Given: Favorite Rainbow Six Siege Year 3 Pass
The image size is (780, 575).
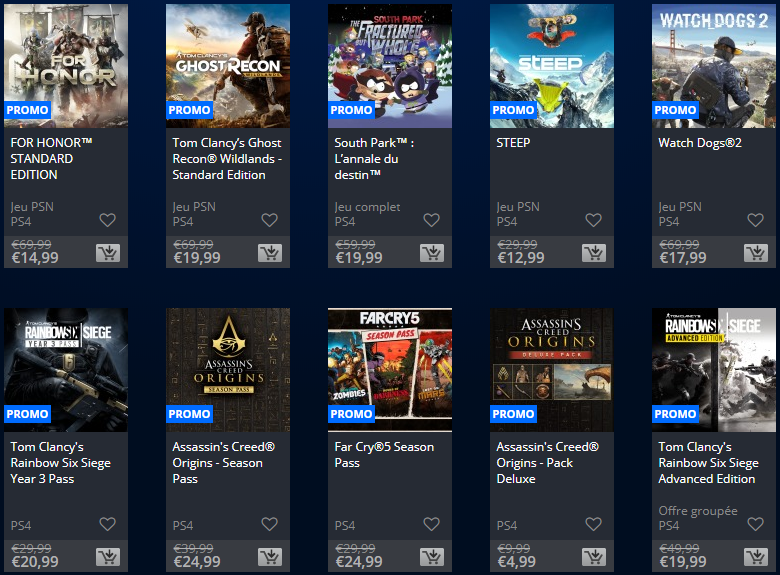Looking at the screenshot, I should tap(107, 524).
